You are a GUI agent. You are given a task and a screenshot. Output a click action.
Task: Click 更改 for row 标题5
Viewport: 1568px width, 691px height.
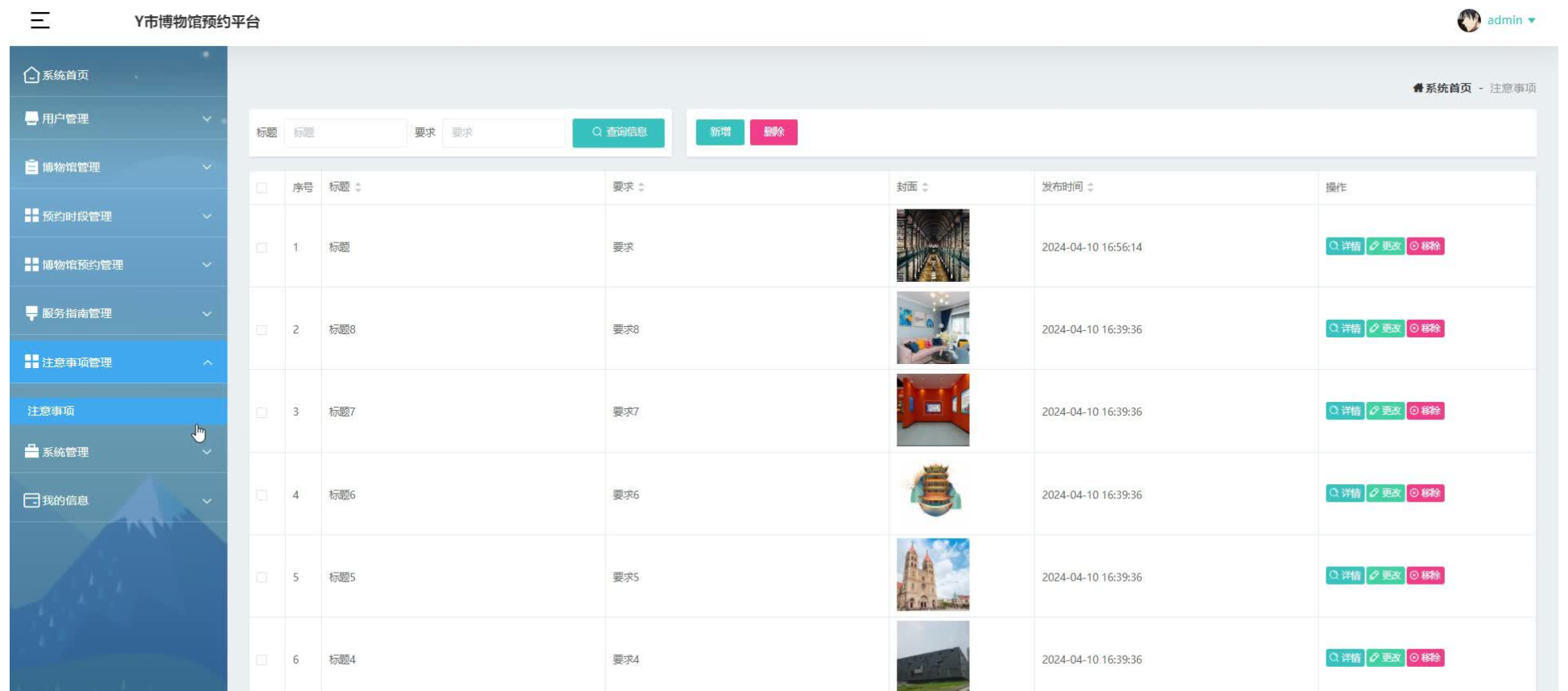coord(1385,575)
